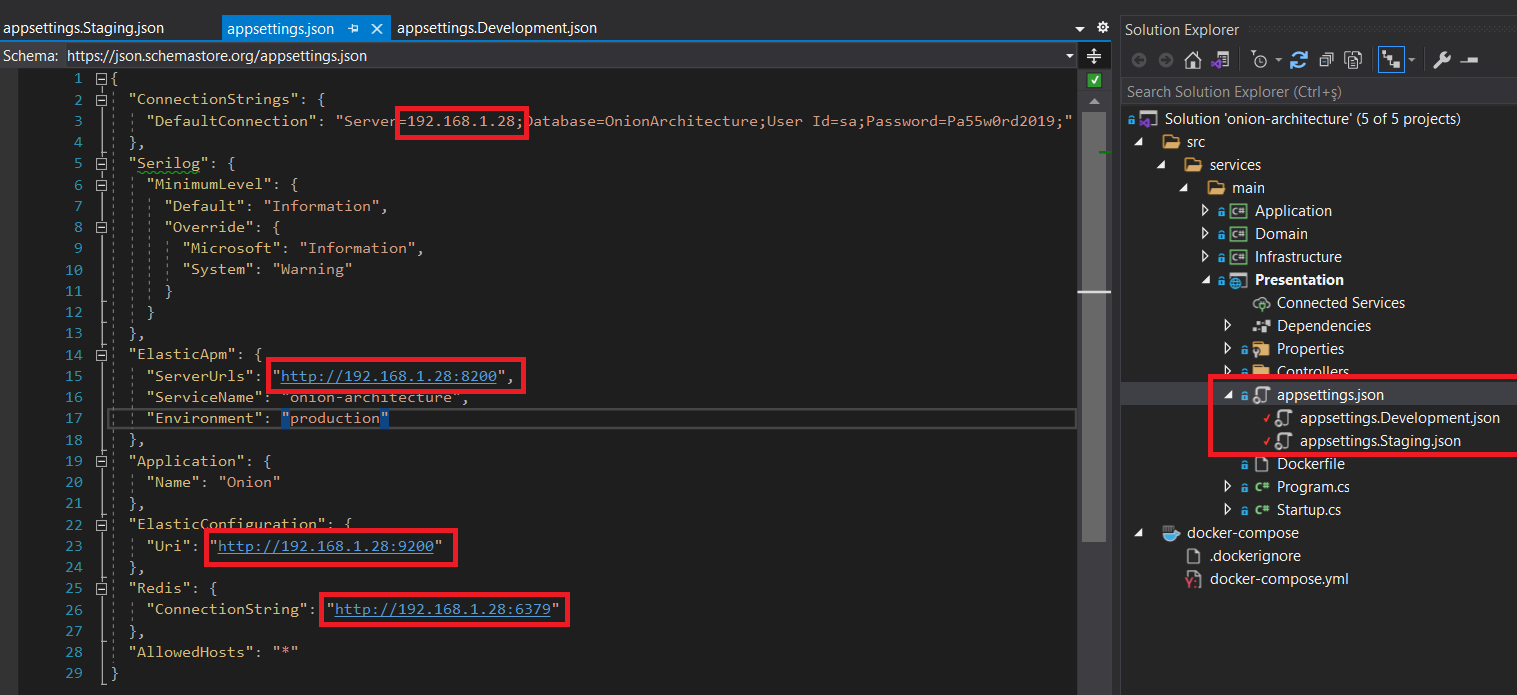
Task: Click the split editor icon beside the schema bar
Action: [1094, 56]
